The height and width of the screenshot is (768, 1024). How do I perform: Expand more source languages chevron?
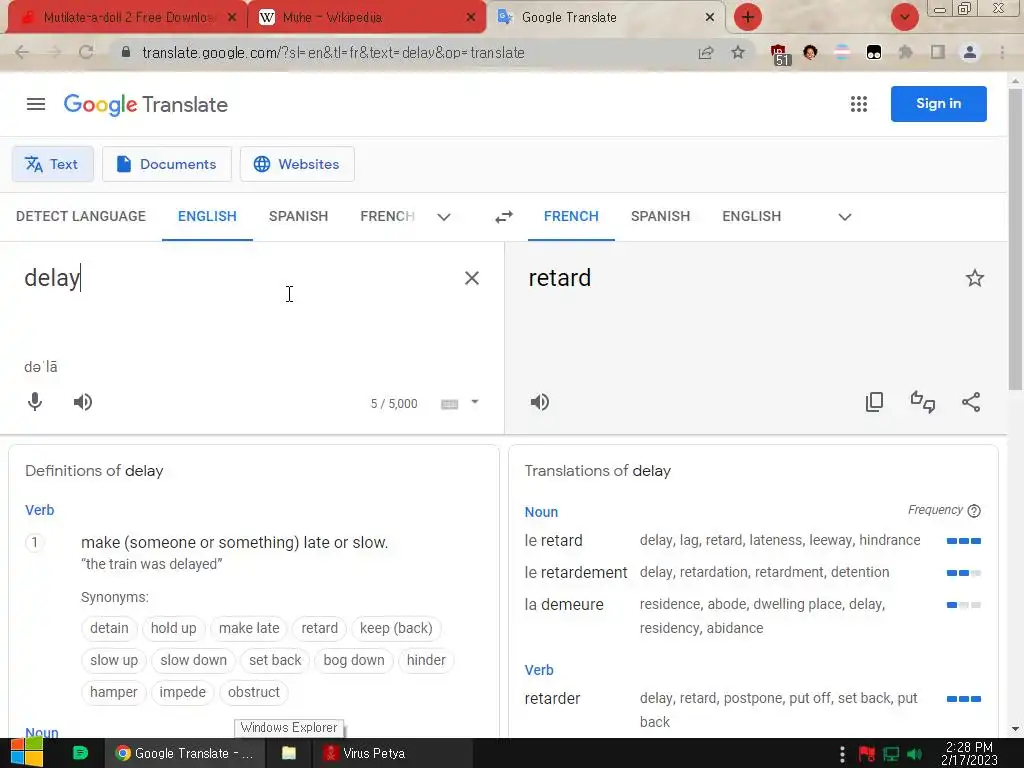point(444,217)
